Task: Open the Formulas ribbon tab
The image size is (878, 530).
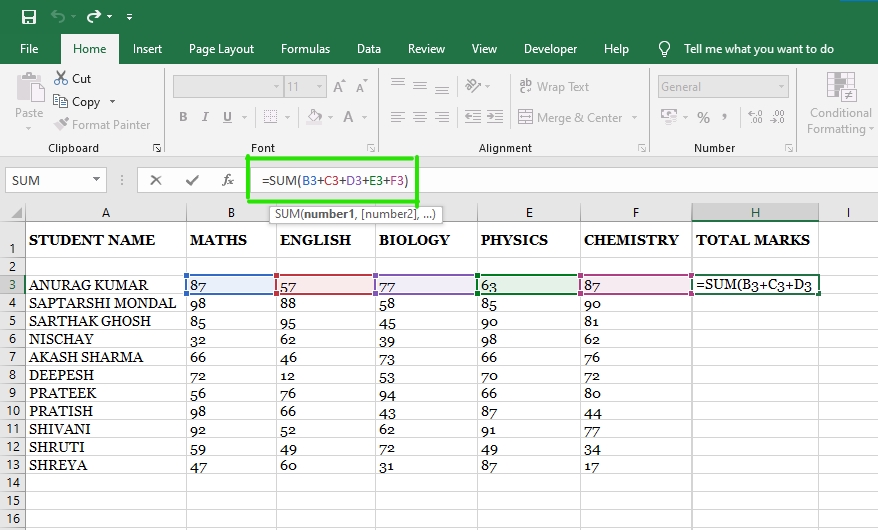Action: pos(305,49)
